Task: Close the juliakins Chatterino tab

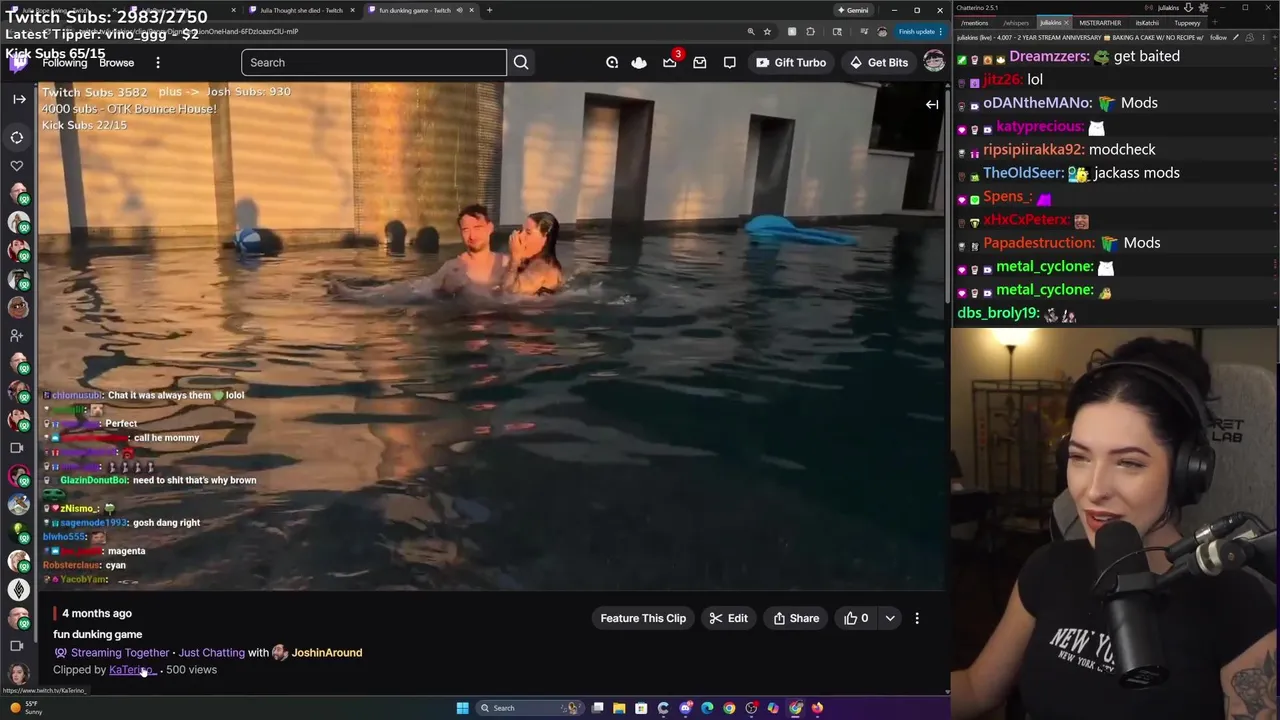Action: [1066, 22]
